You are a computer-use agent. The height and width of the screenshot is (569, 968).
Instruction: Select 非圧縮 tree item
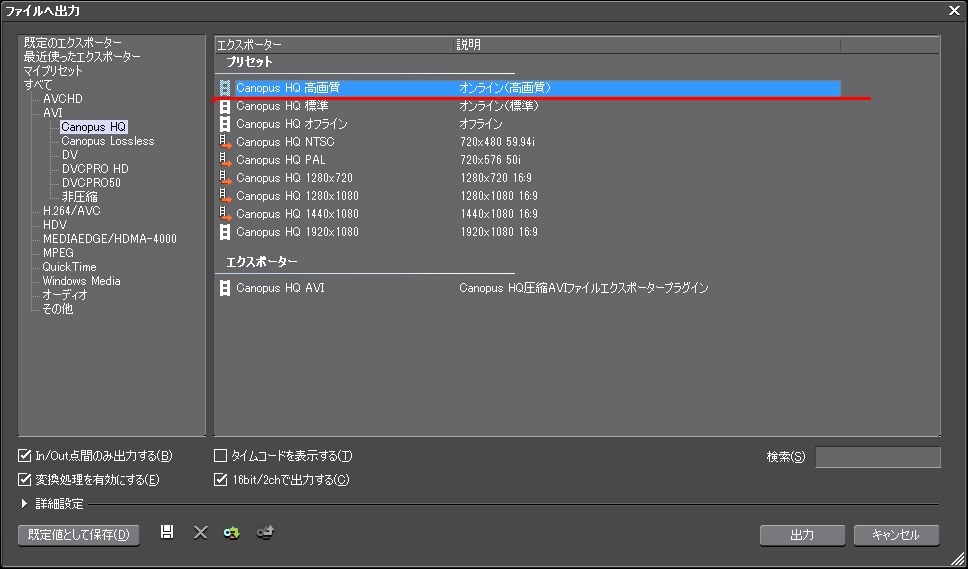pos(79,197)
